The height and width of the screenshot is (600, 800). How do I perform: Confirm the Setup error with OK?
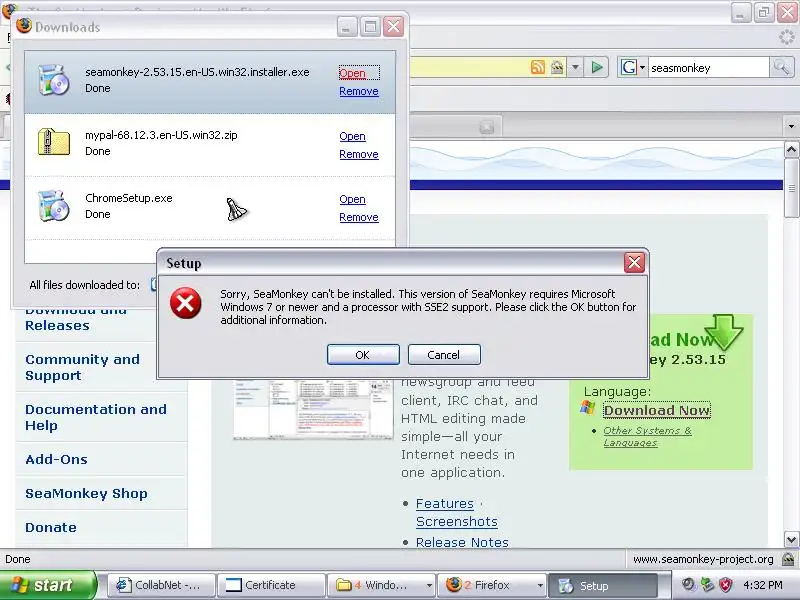pos(363,355)
